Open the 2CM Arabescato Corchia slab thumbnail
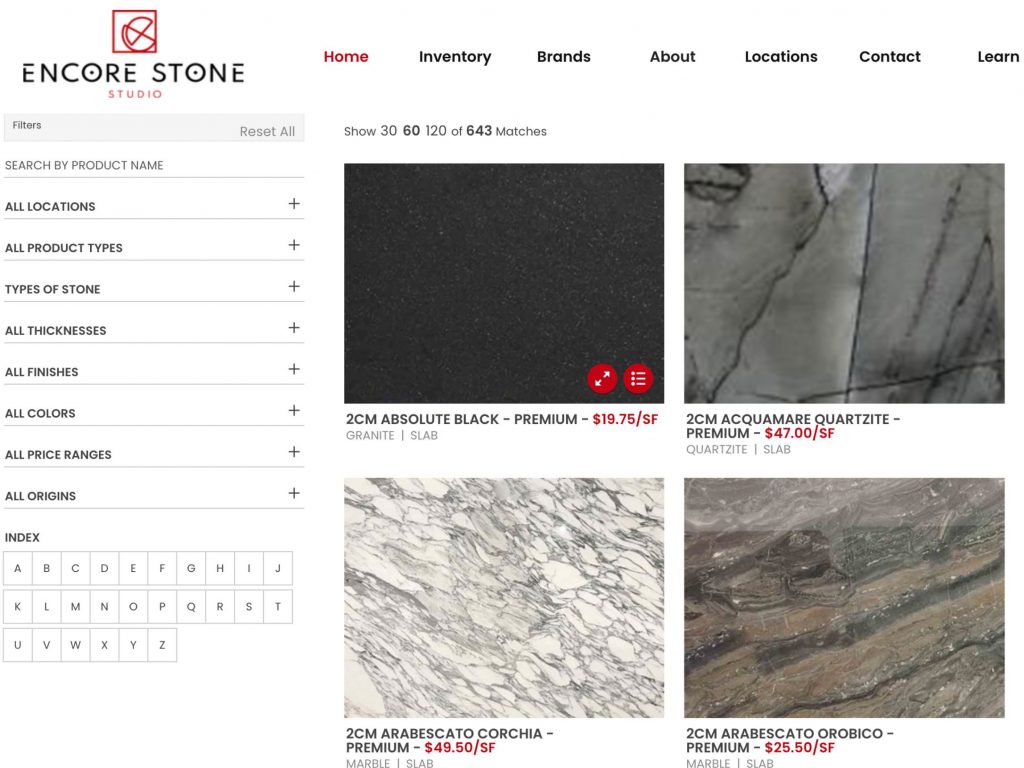This screenshot has width=1024, height=768. click(504, 598)
